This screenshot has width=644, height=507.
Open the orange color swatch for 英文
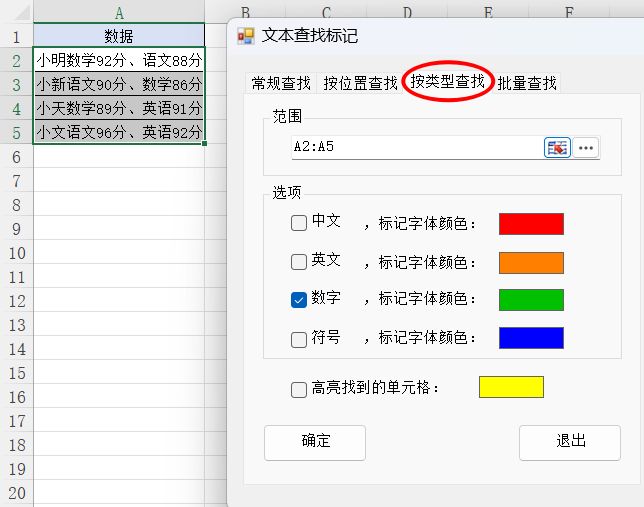point(531,262)
